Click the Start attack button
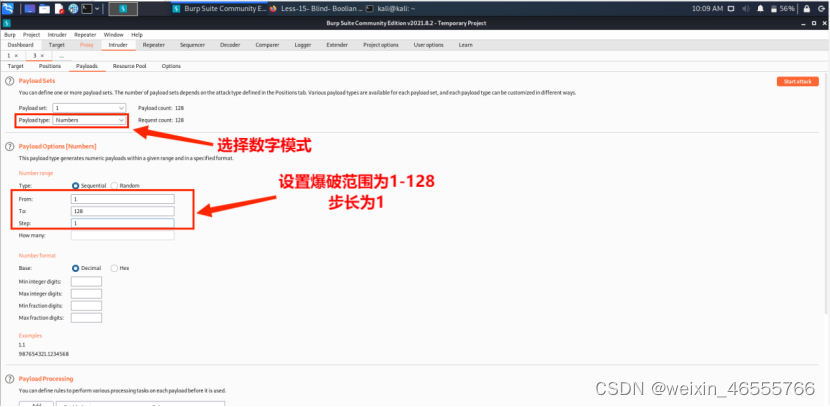Screen dimensions: 830x407 (x=798, y=82)
